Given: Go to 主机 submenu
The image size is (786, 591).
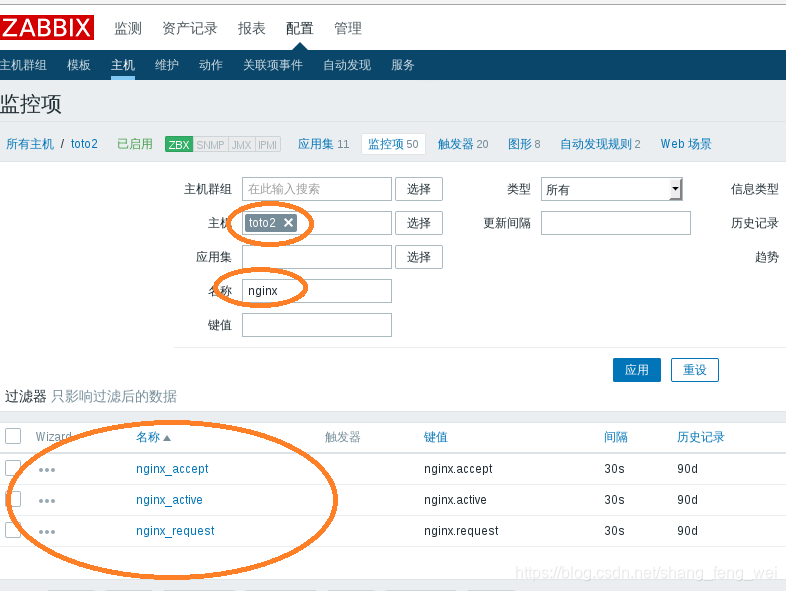Looking at the screenshot, I should tap(123, 65).
